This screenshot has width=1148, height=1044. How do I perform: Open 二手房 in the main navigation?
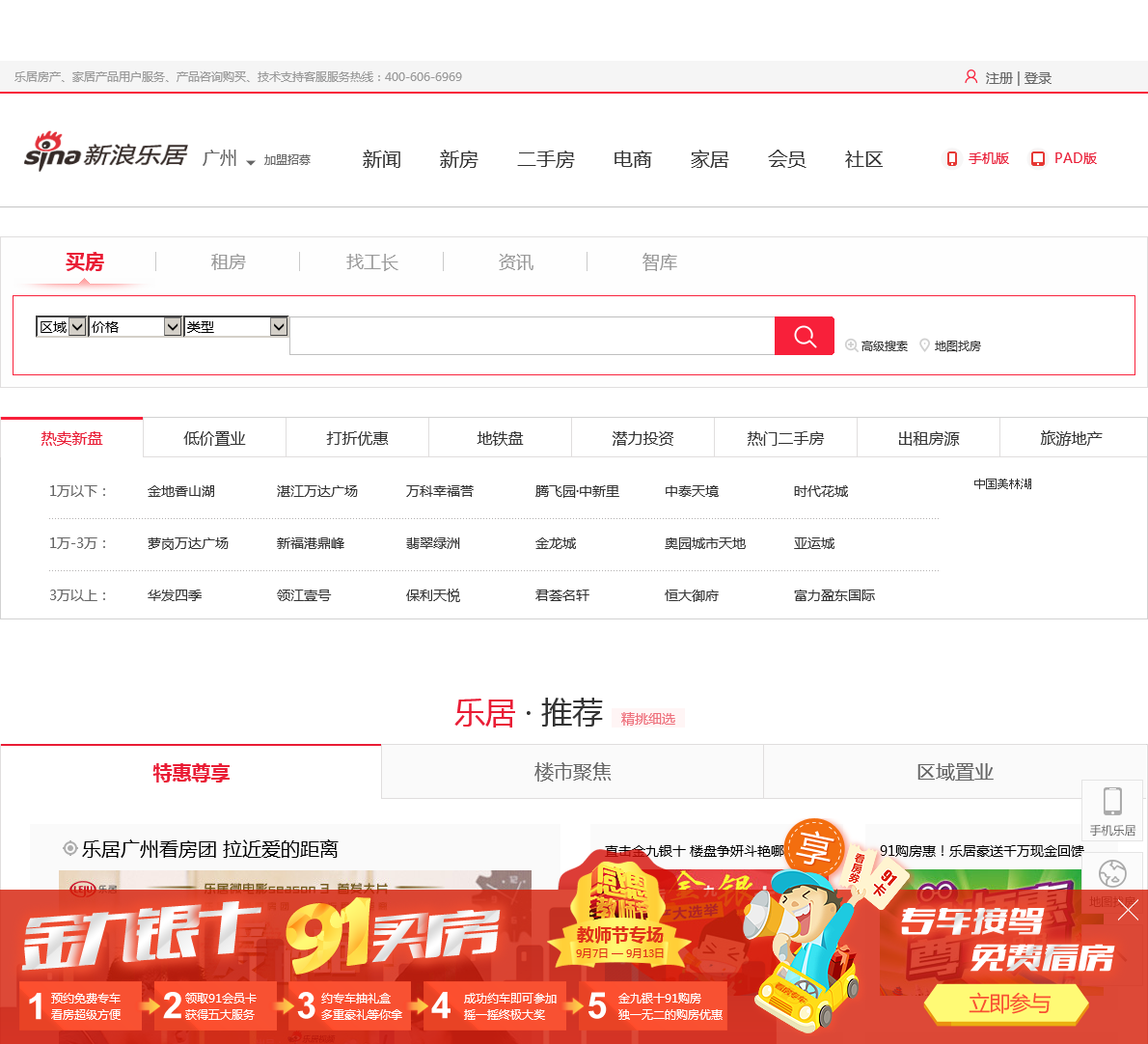(x=545, y=159)
